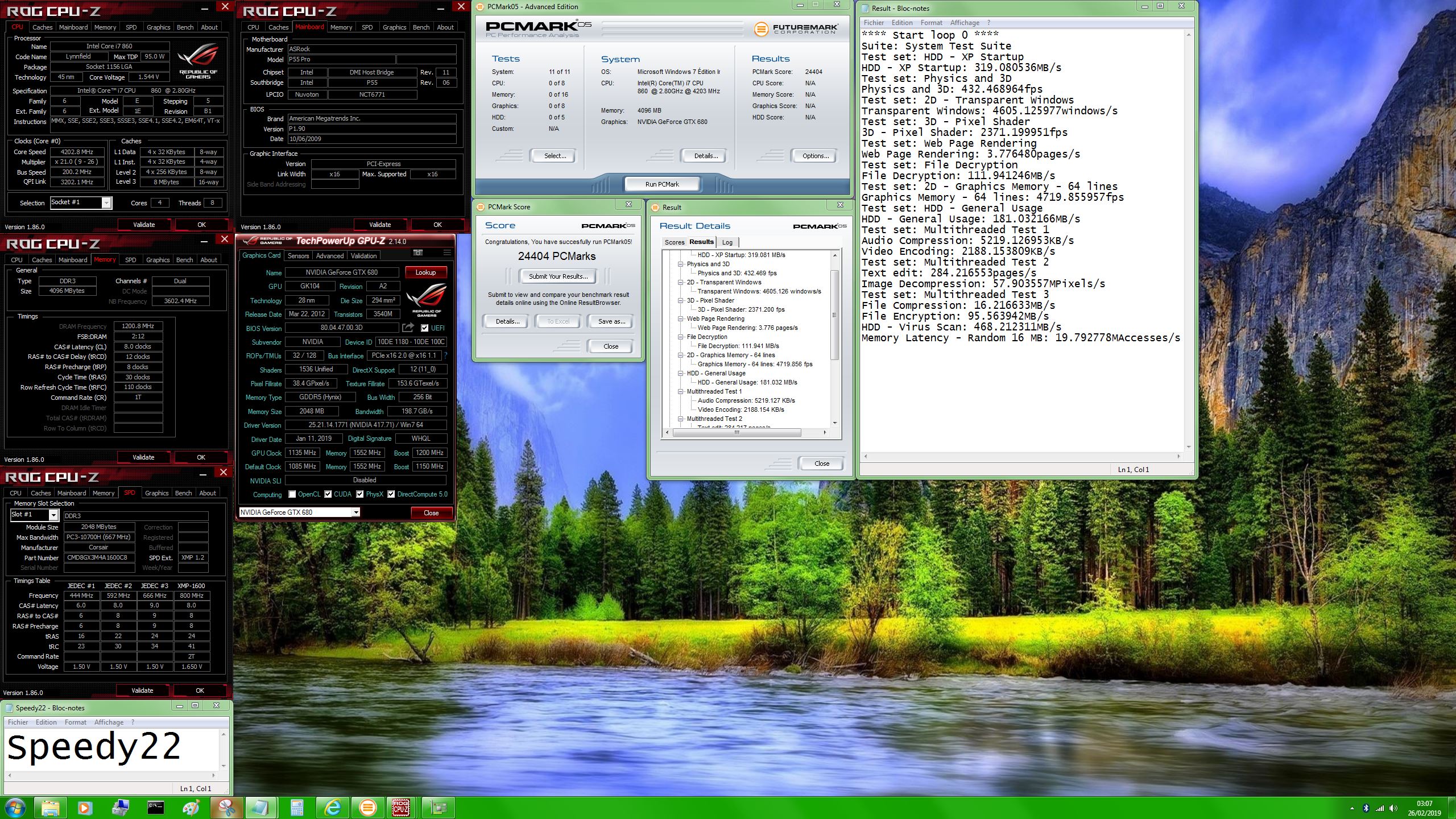Screen dimensions: 1456x819
Task: Switch to the Sensors tab in GPU-Z
Action: click(x=298, y=256)
